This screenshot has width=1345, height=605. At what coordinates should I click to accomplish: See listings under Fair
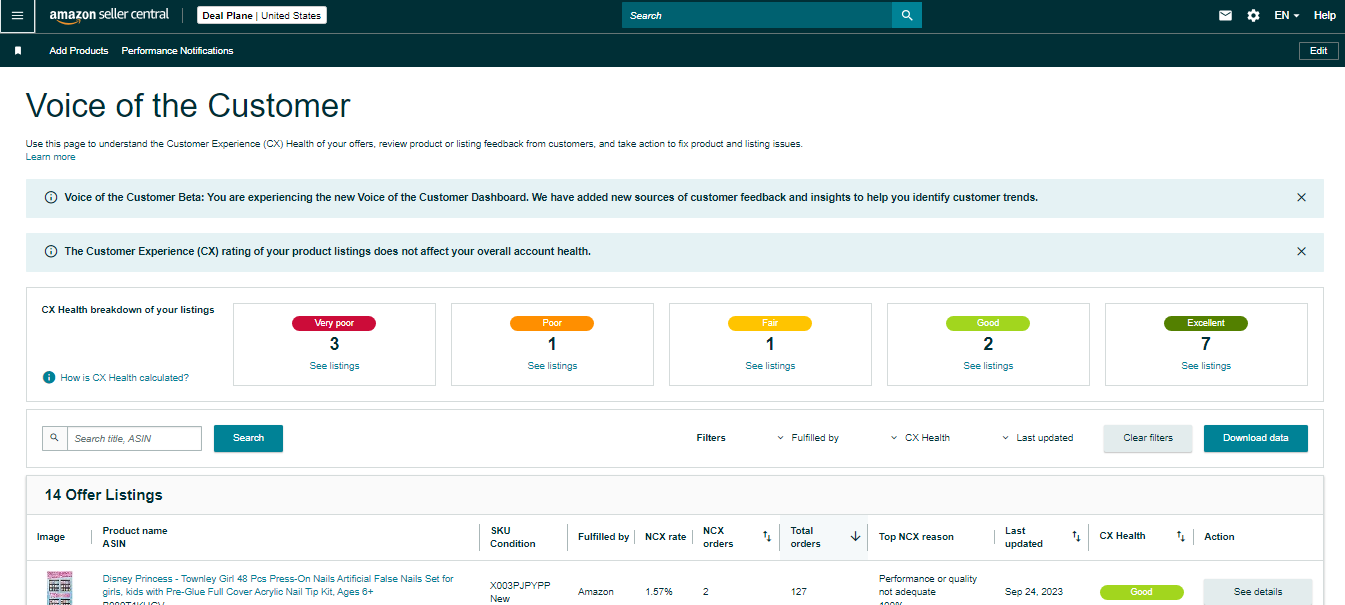tap(770, 366)
